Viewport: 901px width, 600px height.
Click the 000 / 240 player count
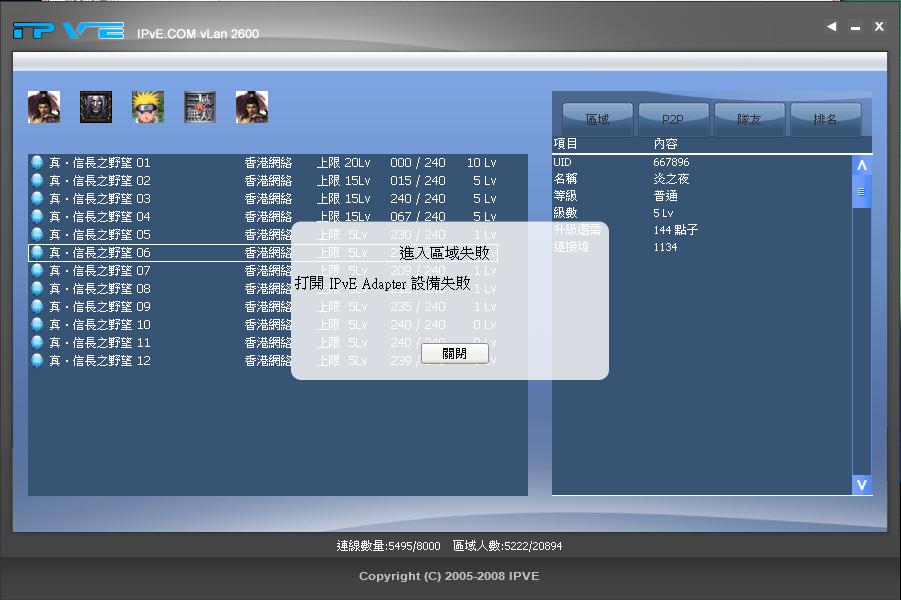point(418,163)
